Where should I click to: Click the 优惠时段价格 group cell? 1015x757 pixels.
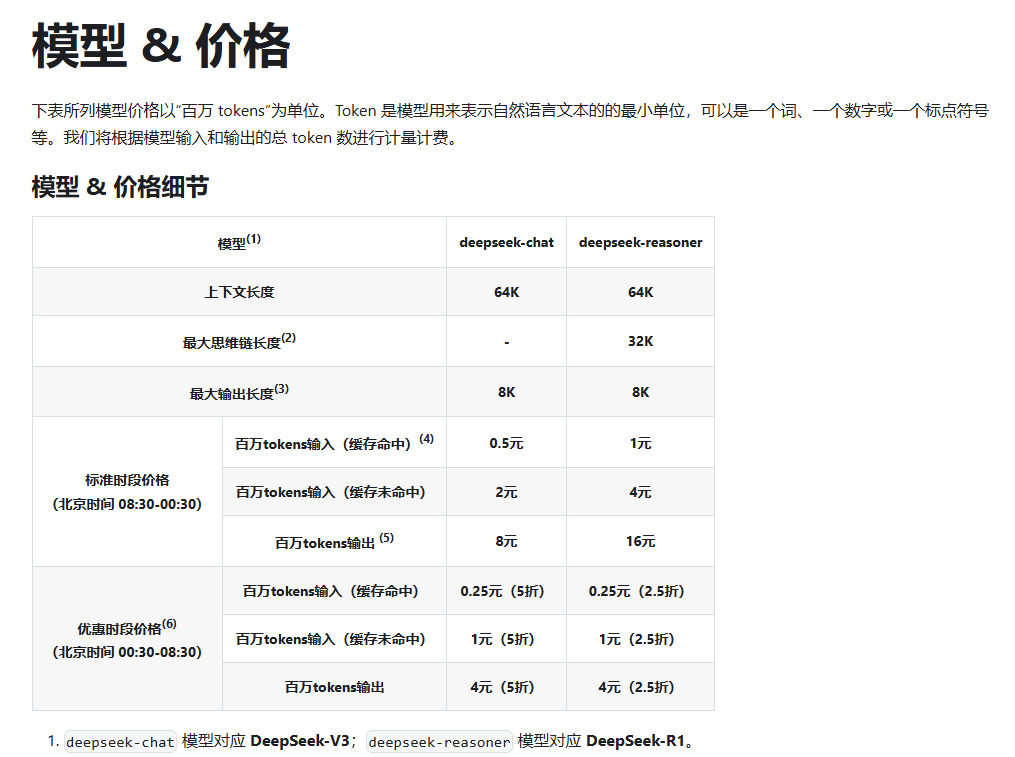tap(127, 638)
